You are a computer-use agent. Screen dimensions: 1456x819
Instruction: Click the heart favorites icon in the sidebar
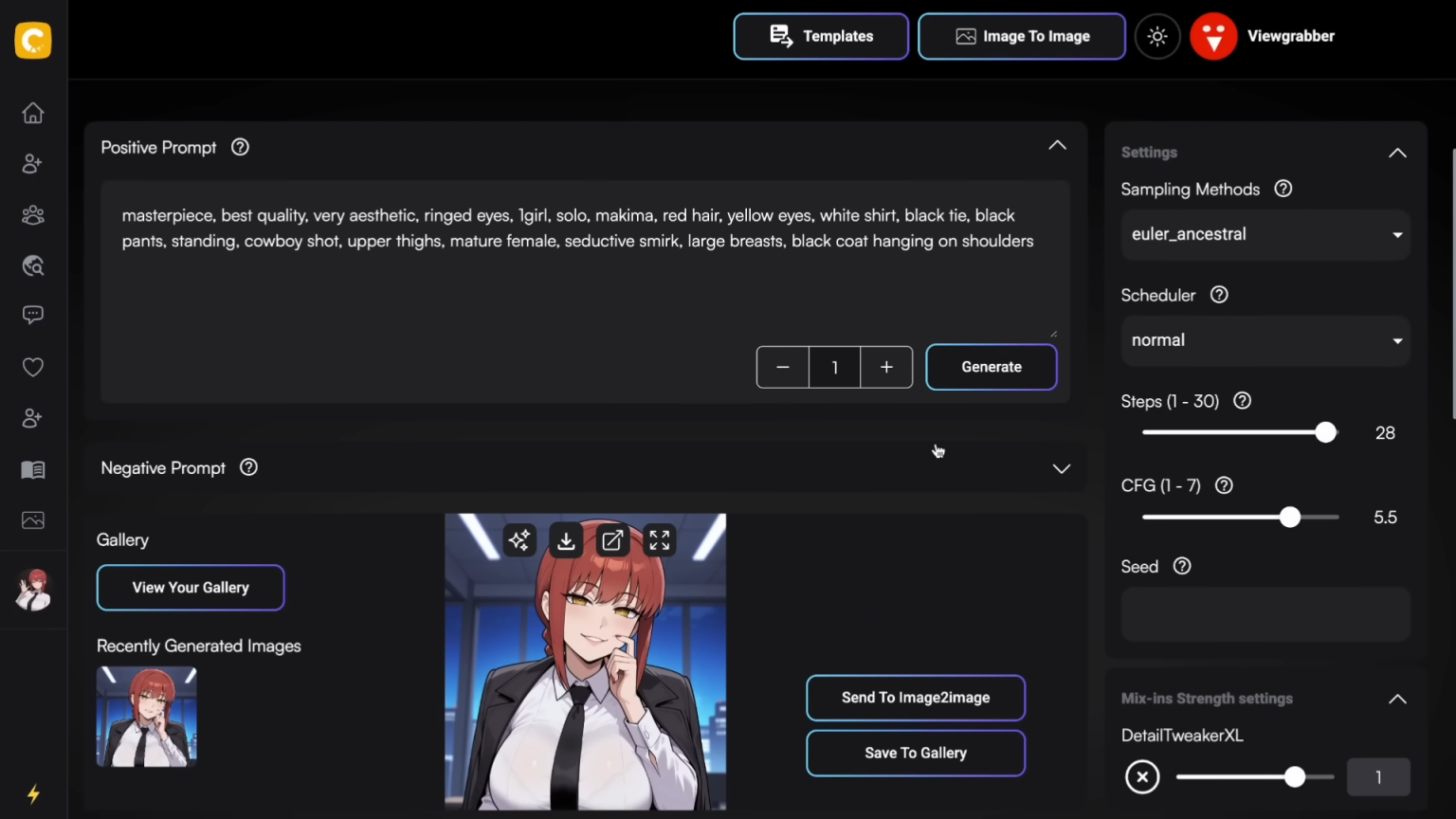(32, 367)
